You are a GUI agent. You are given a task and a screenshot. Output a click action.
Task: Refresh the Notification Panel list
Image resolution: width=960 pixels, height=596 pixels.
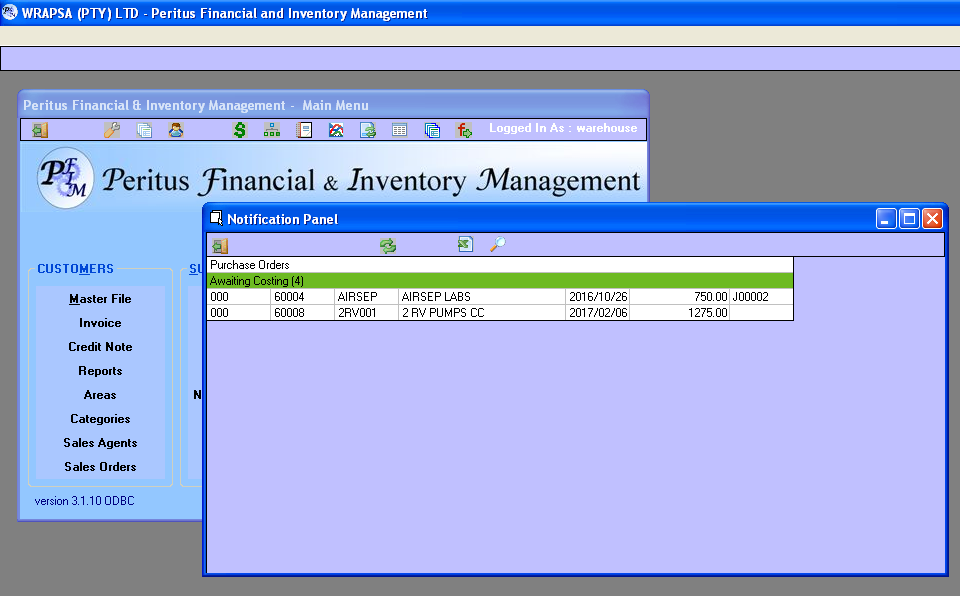point(388,246)
